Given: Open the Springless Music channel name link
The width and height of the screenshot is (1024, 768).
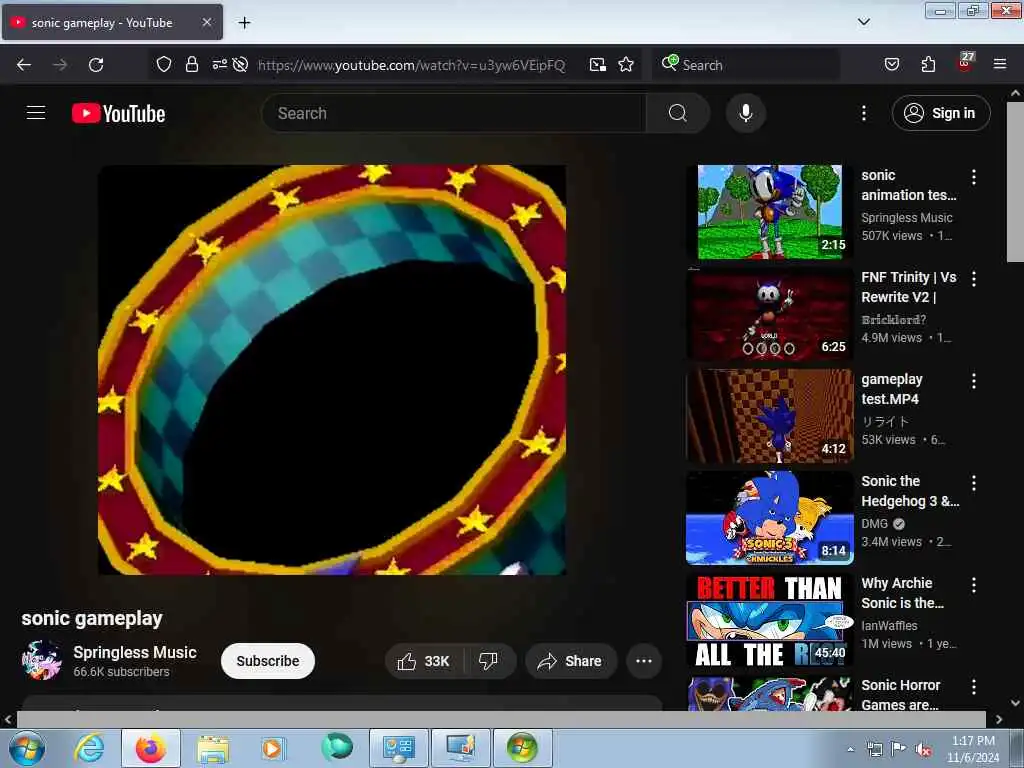Looking at the screenshot, I should (x=135, y=652).
